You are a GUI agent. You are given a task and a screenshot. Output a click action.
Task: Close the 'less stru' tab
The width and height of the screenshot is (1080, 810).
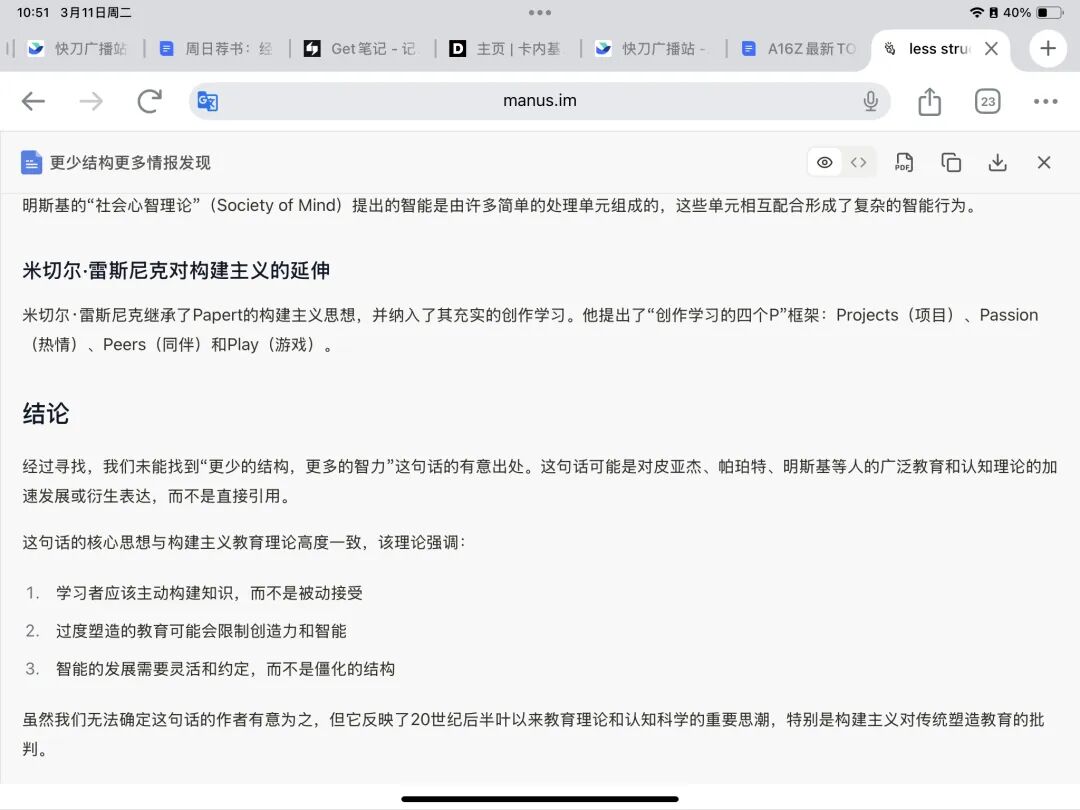click(991, 48)
